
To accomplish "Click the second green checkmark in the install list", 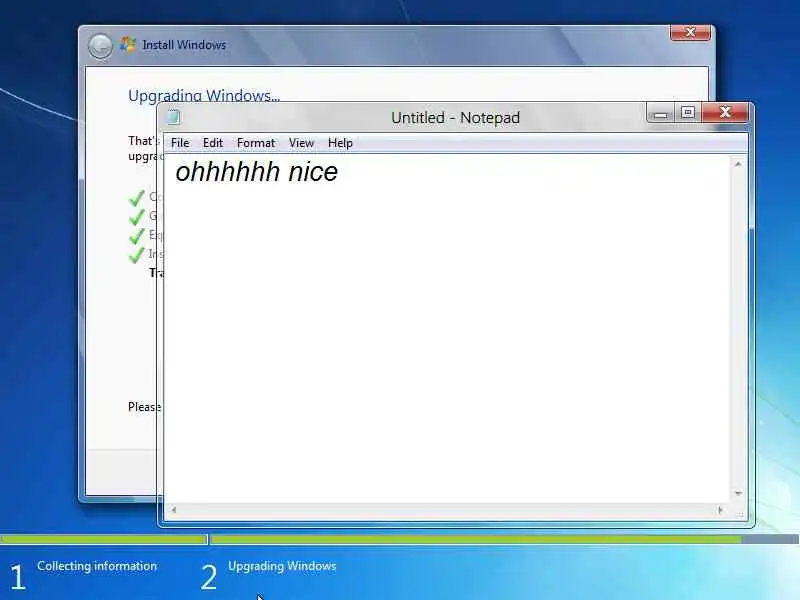I will click(136, 217).
